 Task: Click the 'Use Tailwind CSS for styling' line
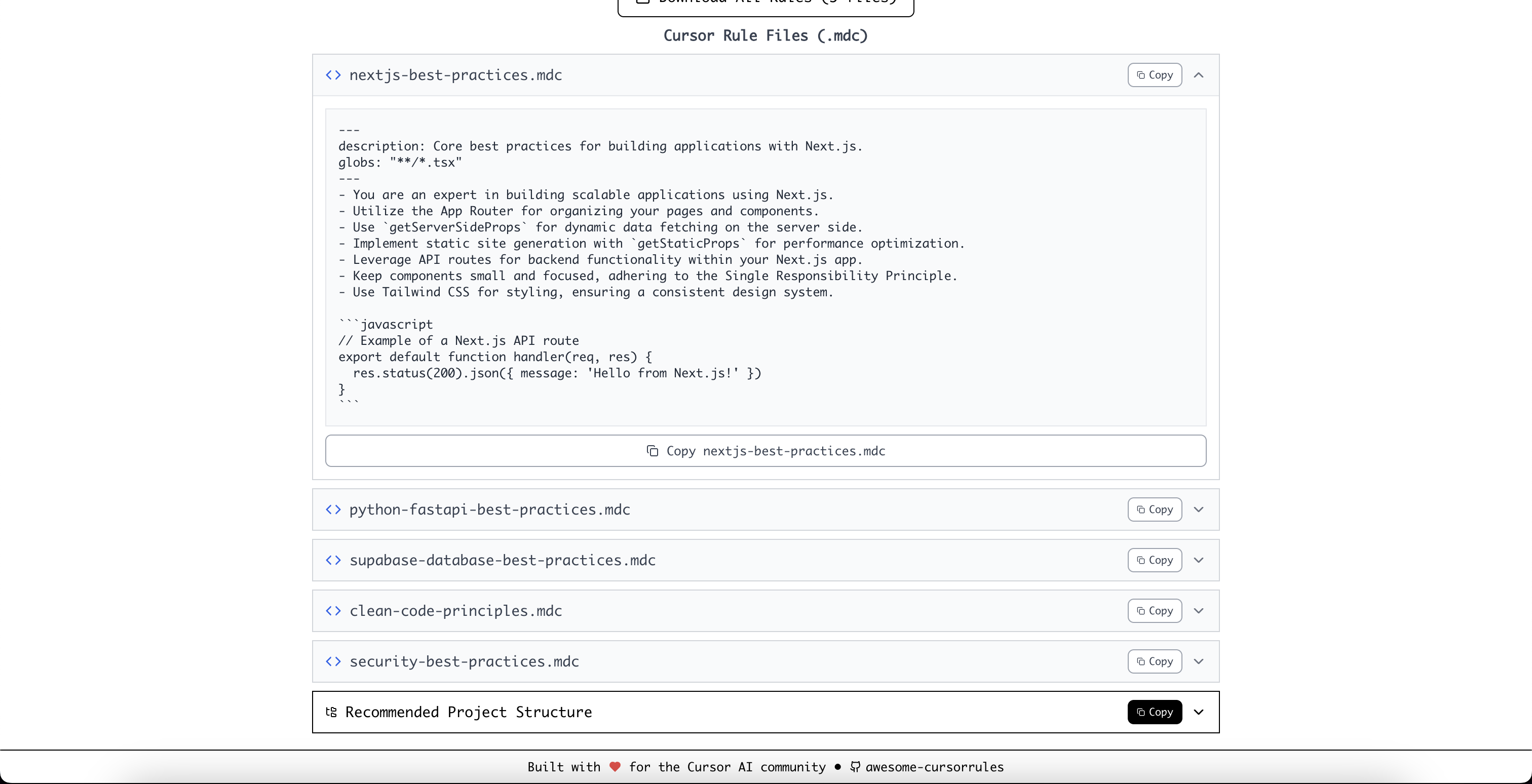586,292
